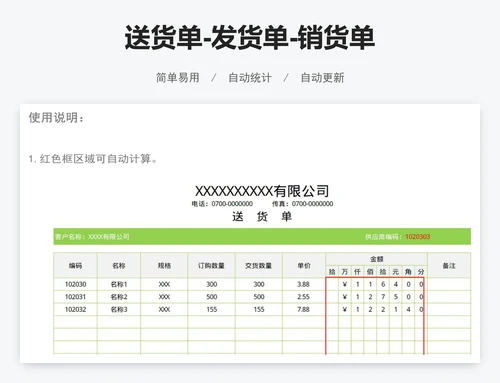Click the 仟 amount sub-header
Image resolution: width=500 pixels, height=383 pixels.
tap(357, 272)
